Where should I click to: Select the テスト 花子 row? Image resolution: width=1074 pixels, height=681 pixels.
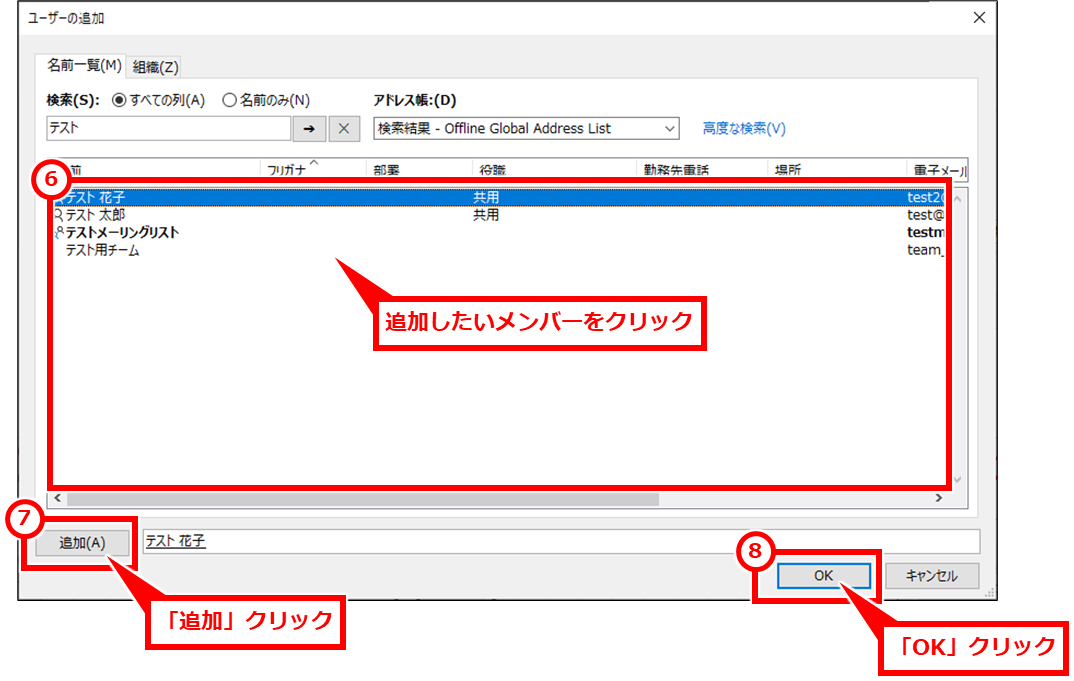point(499,197)
